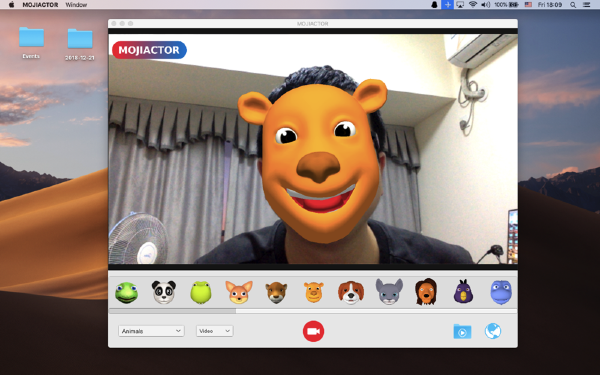Select the green turtle avatar
This screenshot has height=375, width=600.
tap(126, 293)
